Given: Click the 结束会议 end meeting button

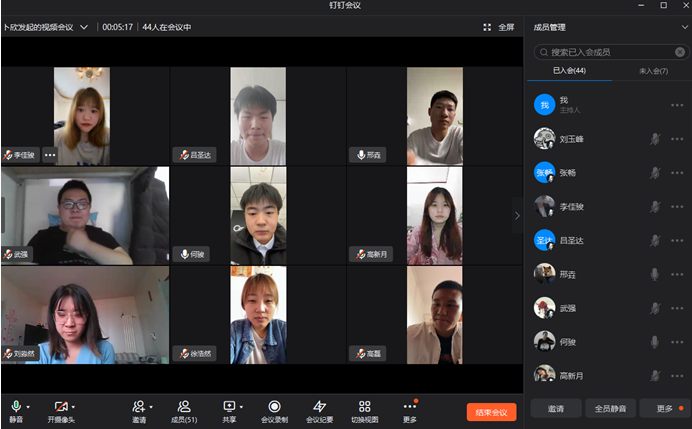Looking at the screenshot, I should tap(491, 411).
